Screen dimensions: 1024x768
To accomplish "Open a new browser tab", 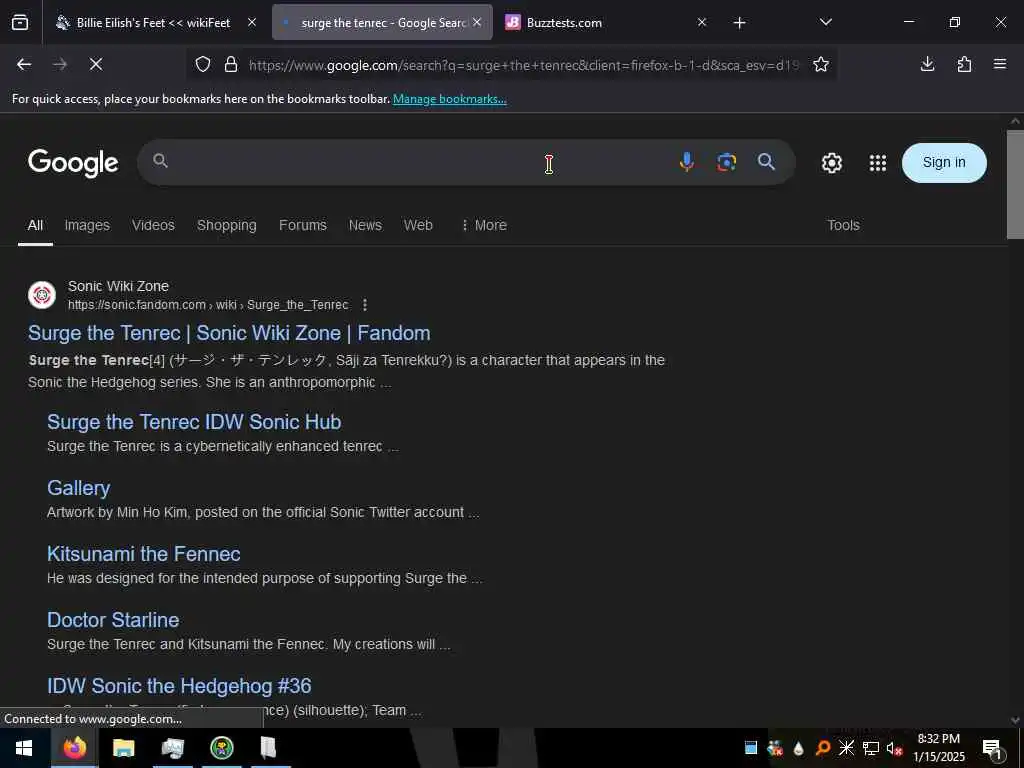I will (739, 23).
